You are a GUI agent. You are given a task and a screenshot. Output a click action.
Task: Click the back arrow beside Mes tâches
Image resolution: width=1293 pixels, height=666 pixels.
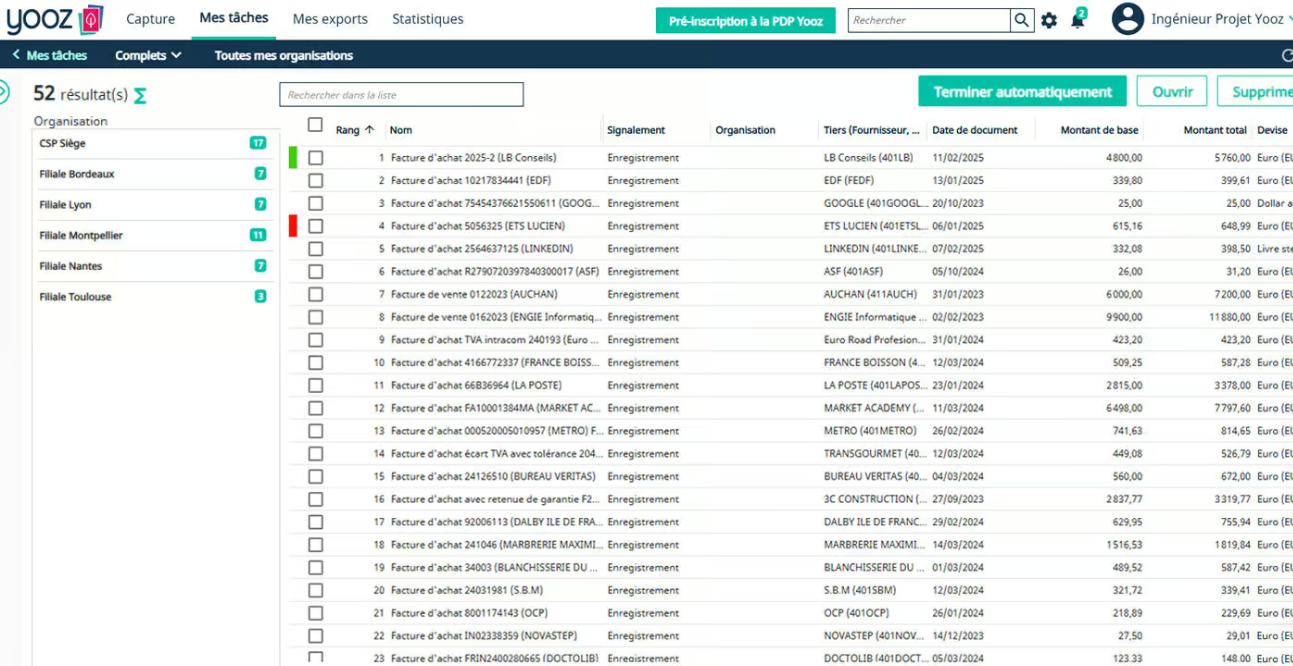coord(16,55)
